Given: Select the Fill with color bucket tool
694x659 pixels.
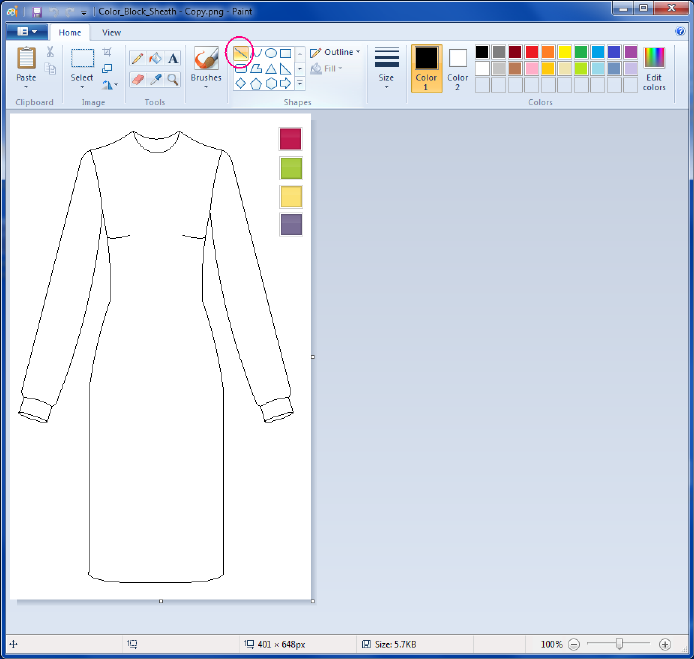Looking at the screenshot, I should coord(155,58).
